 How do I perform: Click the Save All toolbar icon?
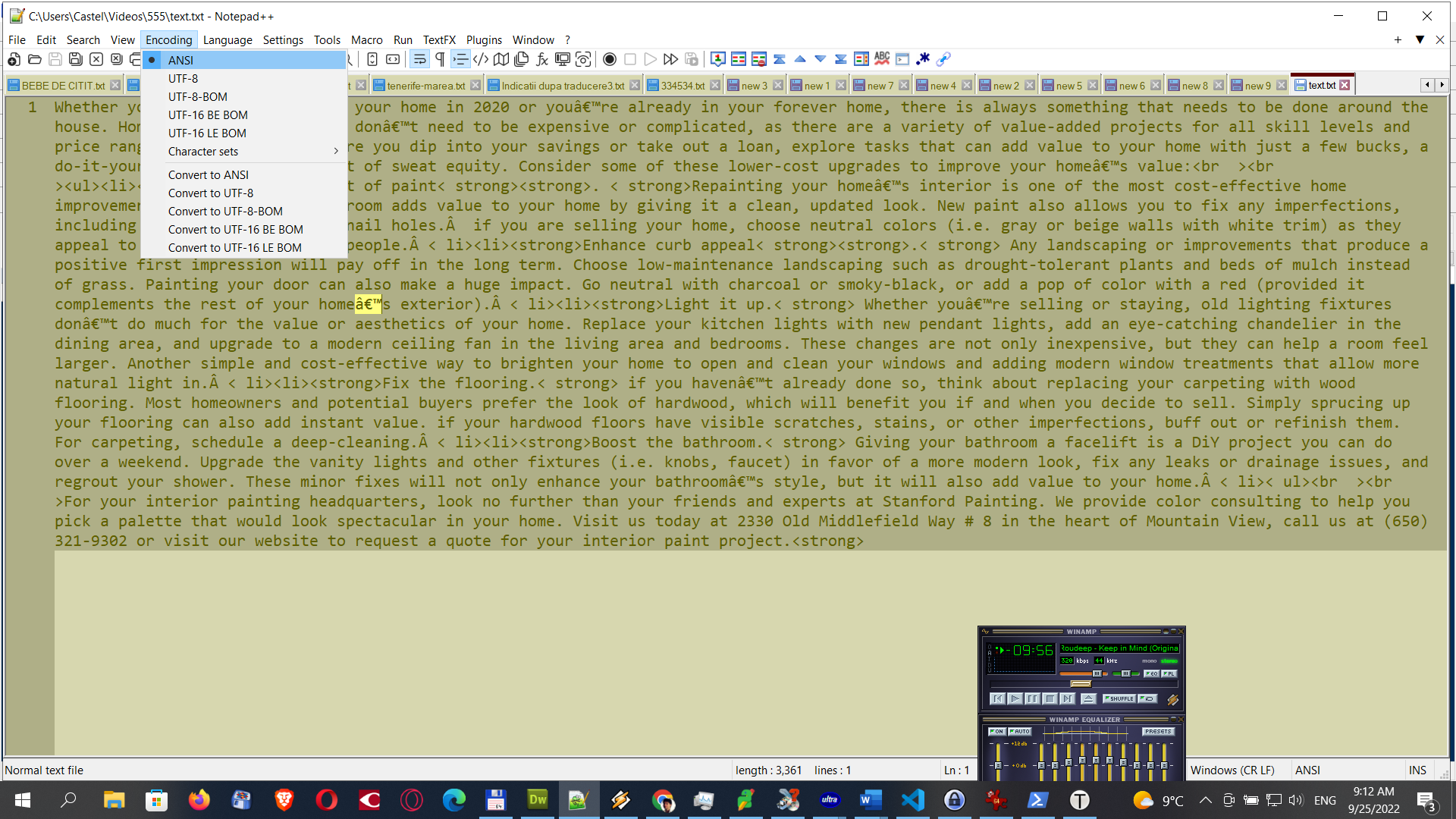(76, 59)
